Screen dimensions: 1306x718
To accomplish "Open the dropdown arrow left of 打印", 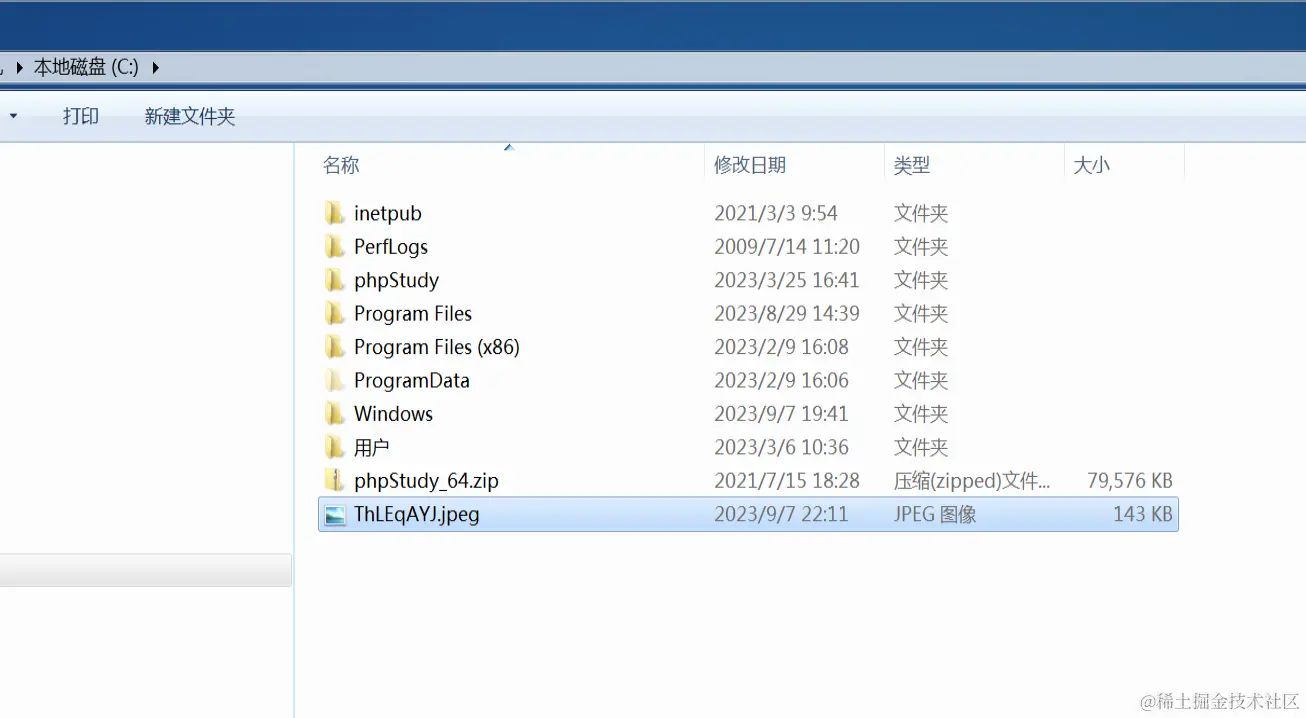I will pyautogui.click(x=14, y=116).
